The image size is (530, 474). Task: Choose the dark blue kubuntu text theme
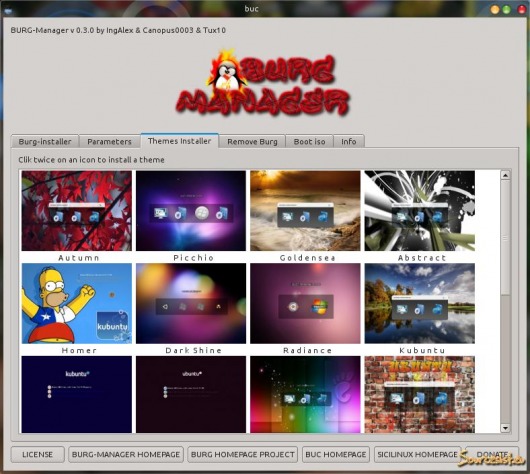(77, 394)
